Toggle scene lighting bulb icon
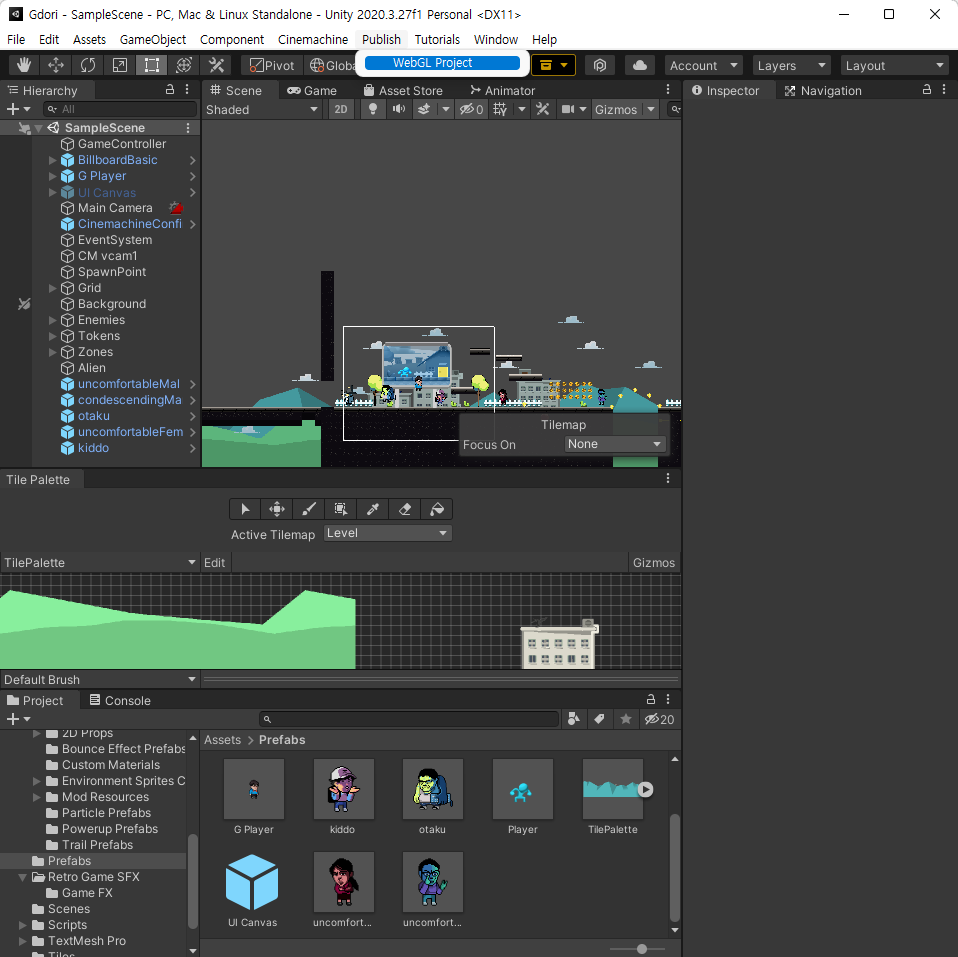This screenshot has width=958, height=957. tap(373, 109)
